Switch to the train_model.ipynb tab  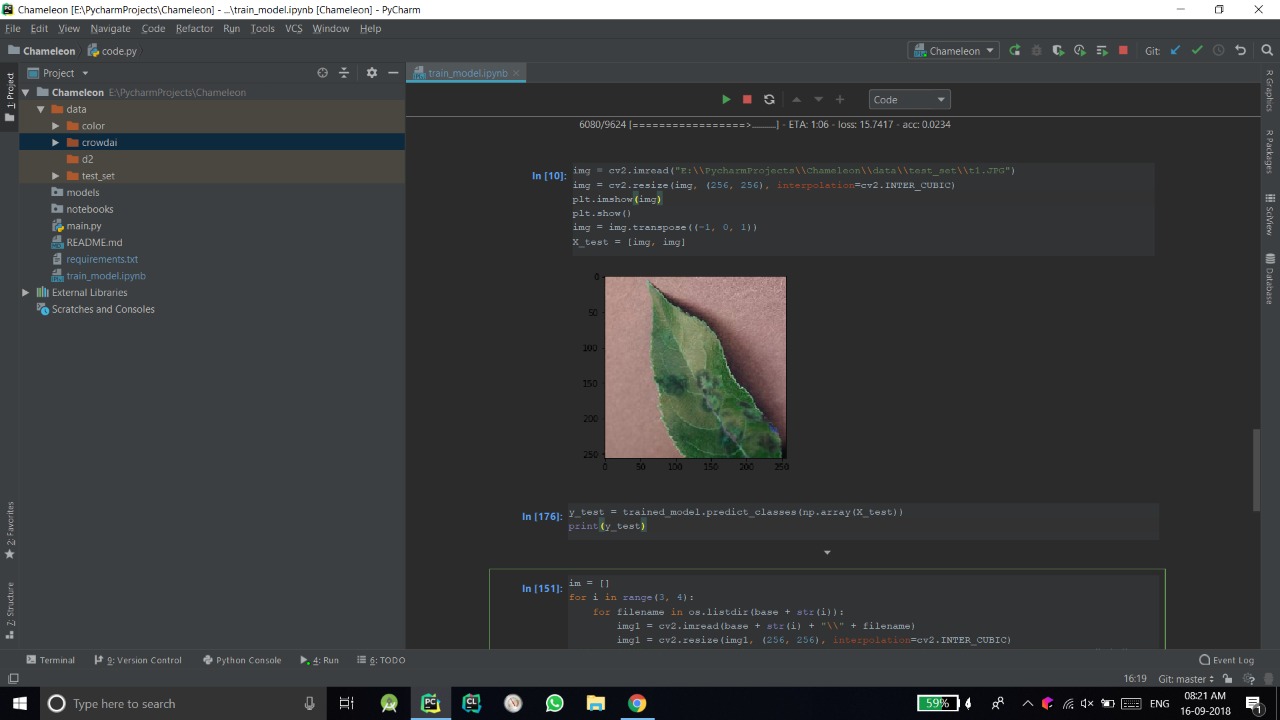466,73
